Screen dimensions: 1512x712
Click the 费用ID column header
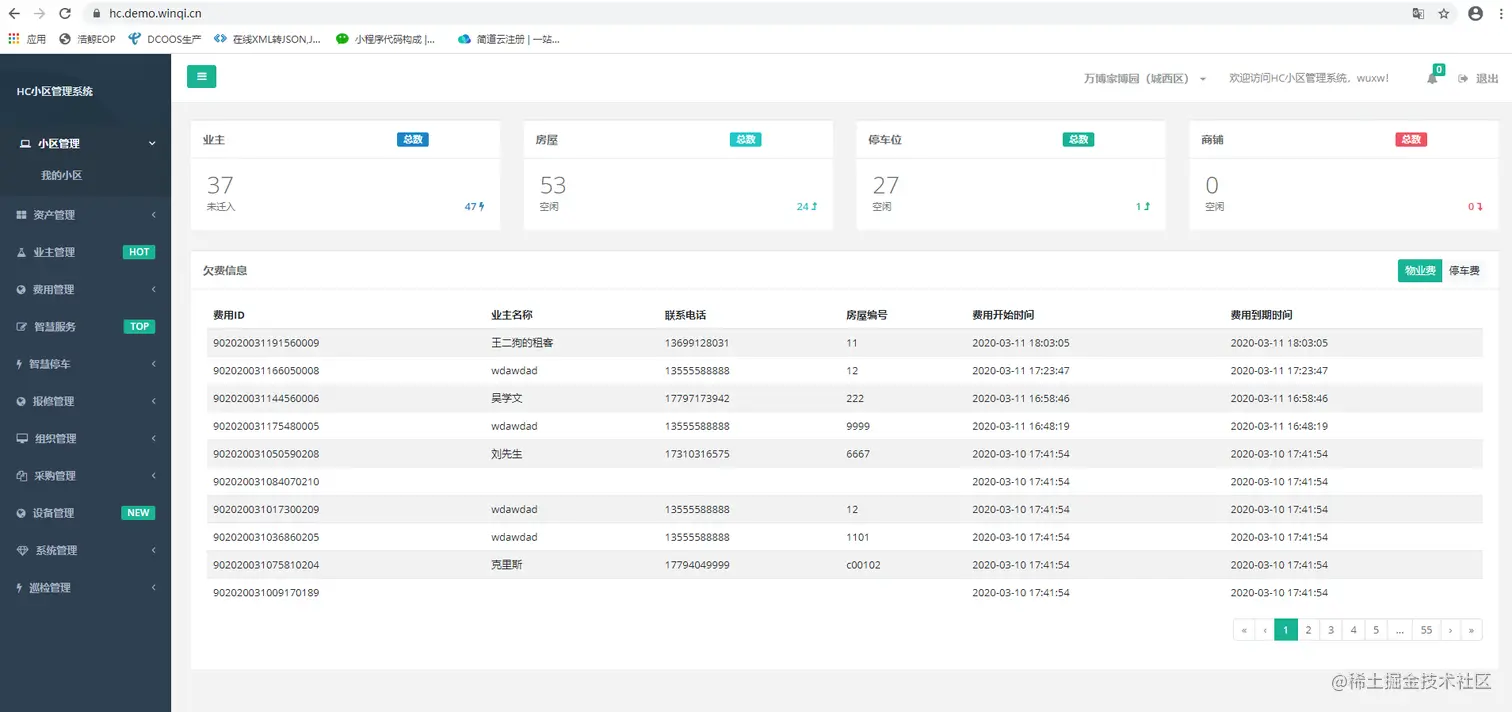(231, 315)
